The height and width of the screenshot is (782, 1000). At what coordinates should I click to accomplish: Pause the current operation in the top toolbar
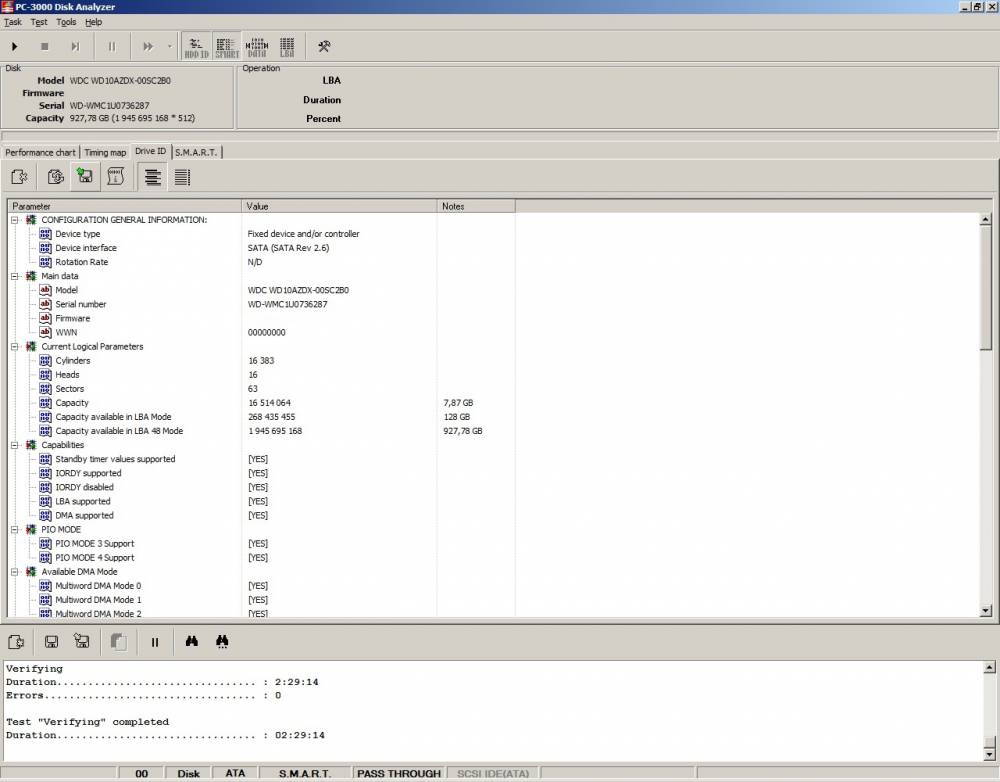[x=112, y=47]
